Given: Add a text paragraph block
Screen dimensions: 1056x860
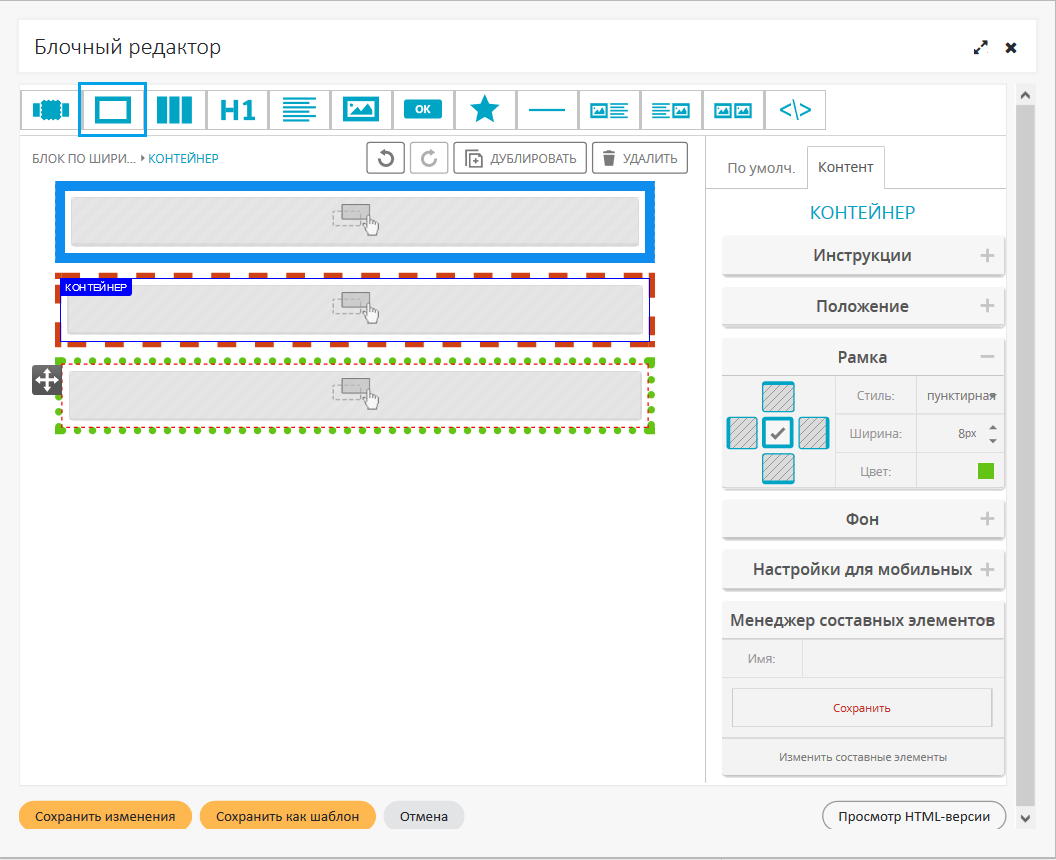Looking at the screenshot, I should 299,110.
